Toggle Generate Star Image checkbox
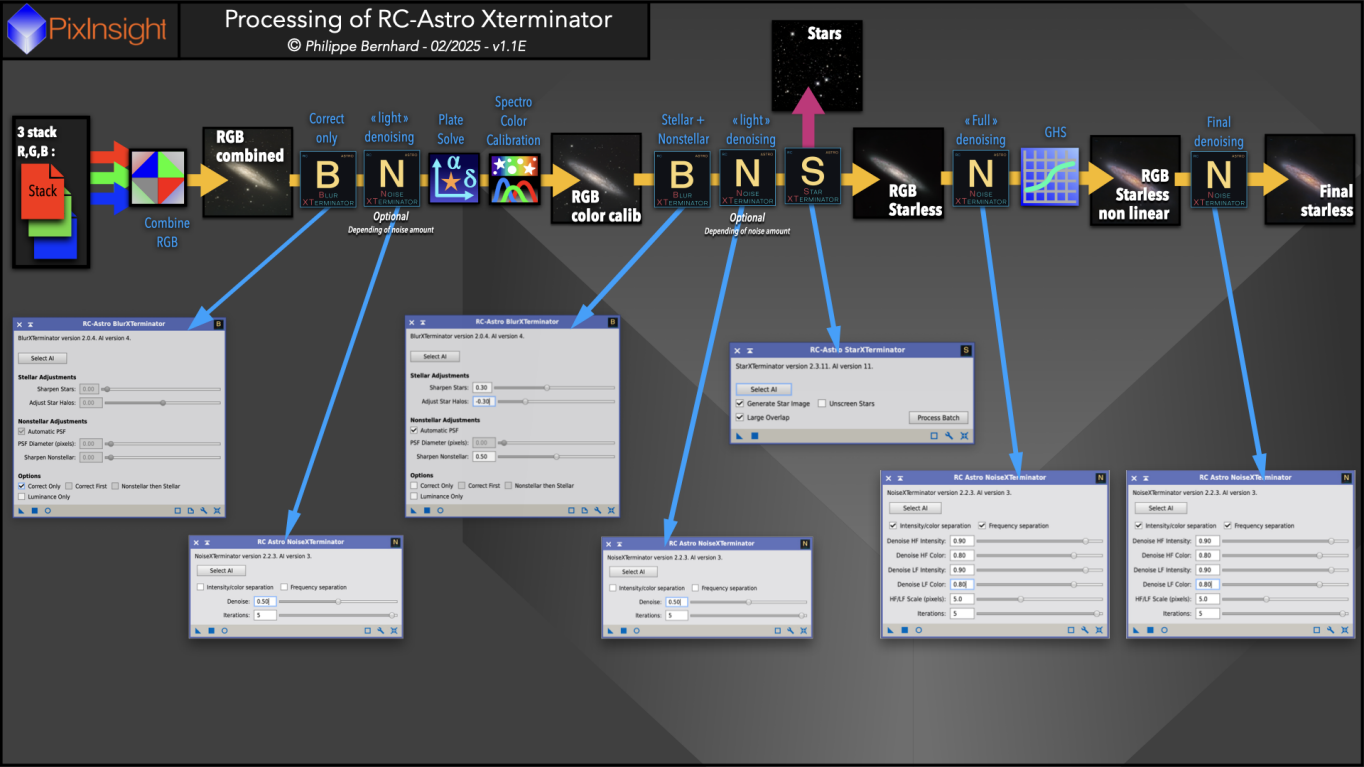The image size is (1364, 767). (x=739, y=404)
